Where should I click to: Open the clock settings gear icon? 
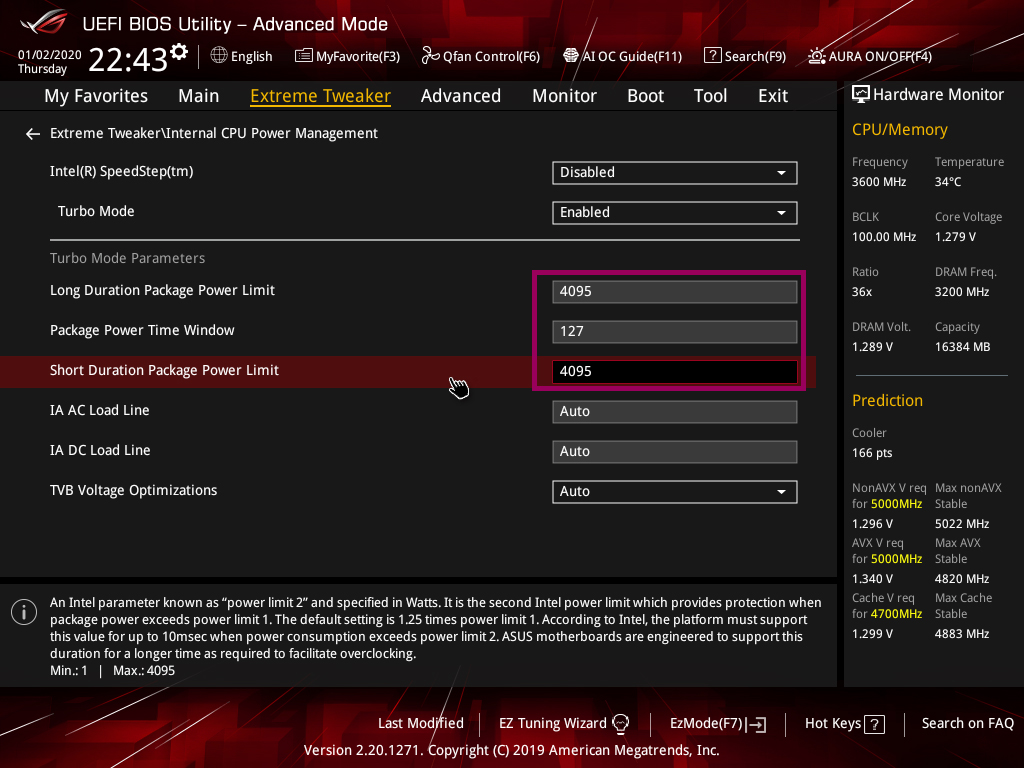pyautogui.click(x=179, y=51)
